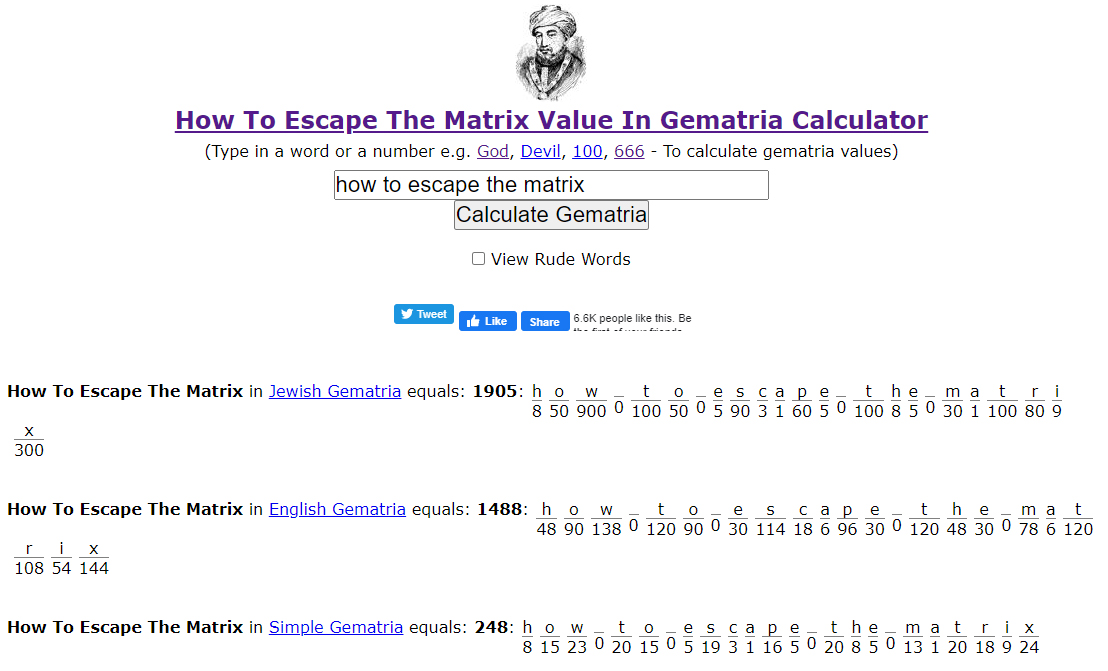1108x671 pixels.
Task: Open the '666' example number link
Action: pyautogui.click(x=629, y=152)
